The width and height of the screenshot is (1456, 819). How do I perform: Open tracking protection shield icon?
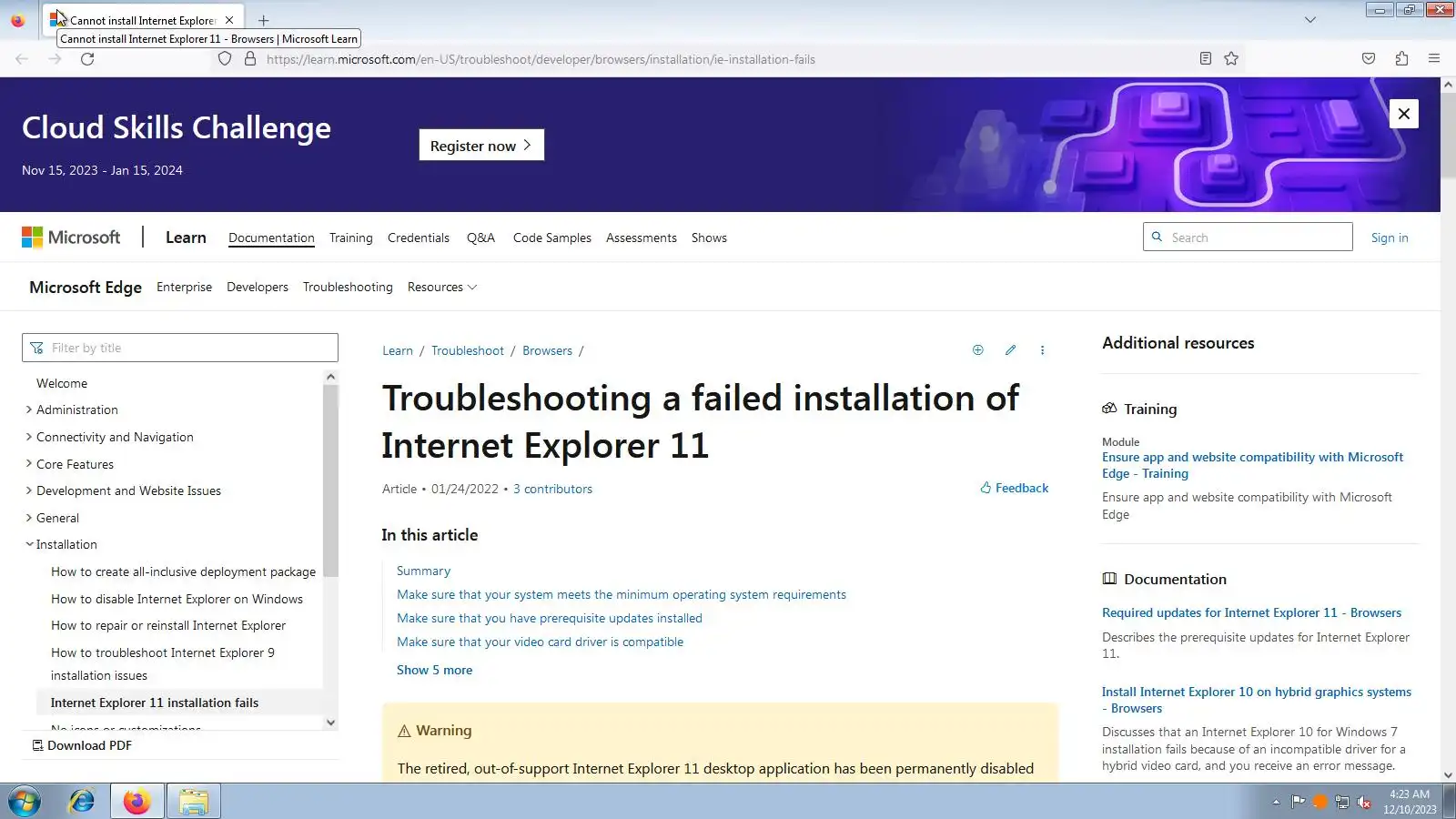pyautogui.click(x=225, y=59)
